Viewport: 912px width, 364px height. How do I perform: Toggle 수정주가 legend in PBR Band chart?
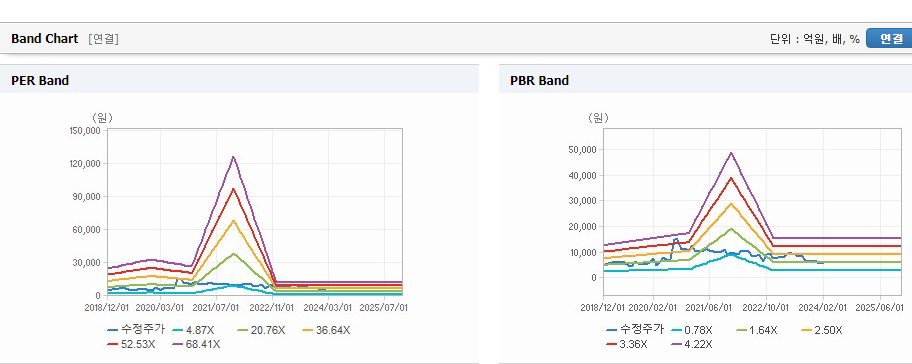tap(635, 330)
